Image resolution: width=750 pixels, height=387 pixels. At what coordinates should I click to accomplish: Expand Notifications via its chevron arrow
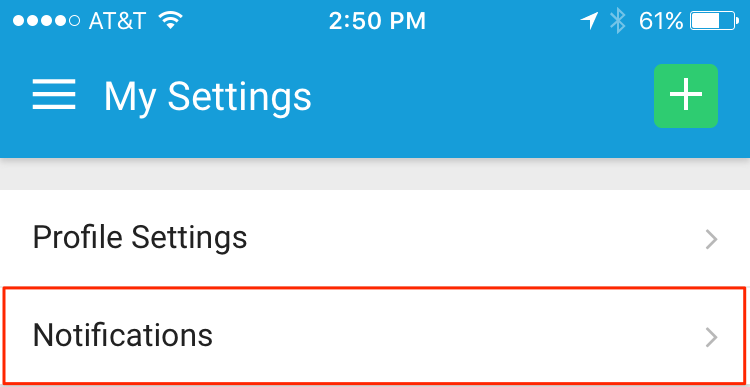coord(711,337)
